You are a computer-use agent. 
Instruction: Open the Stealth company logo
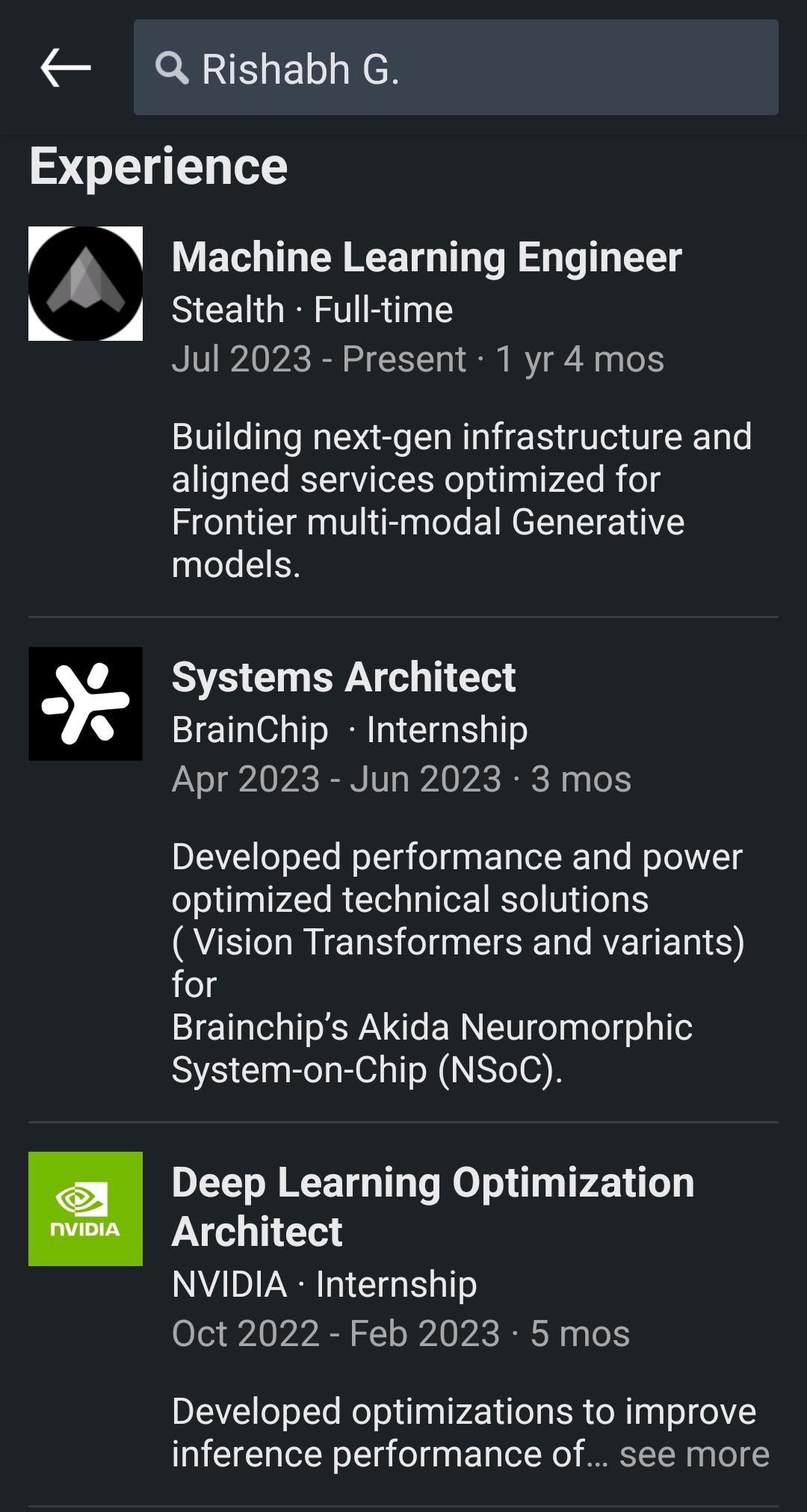click(x=85, y=283)
